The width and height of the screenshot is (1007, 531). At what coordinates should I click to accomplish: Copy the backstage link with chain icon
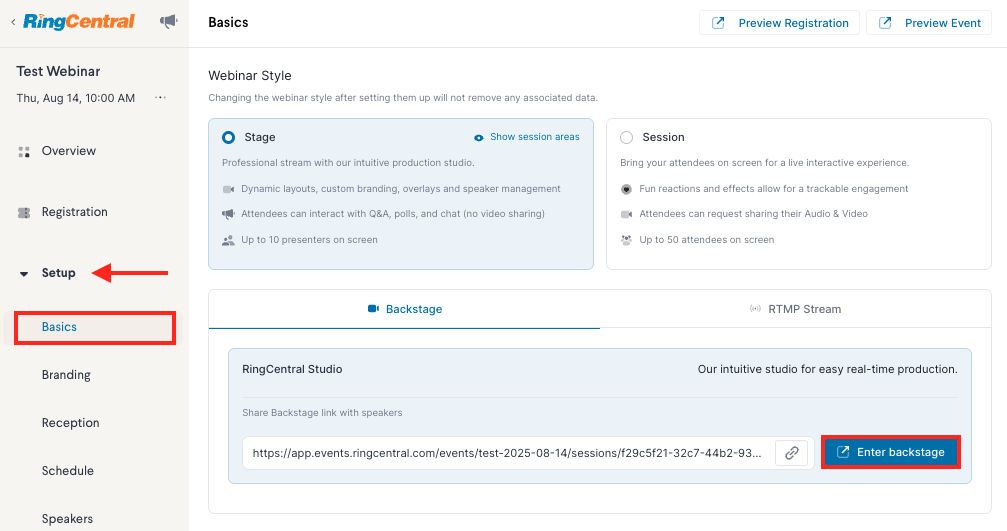pyautogui.click(x=791, y=453)
